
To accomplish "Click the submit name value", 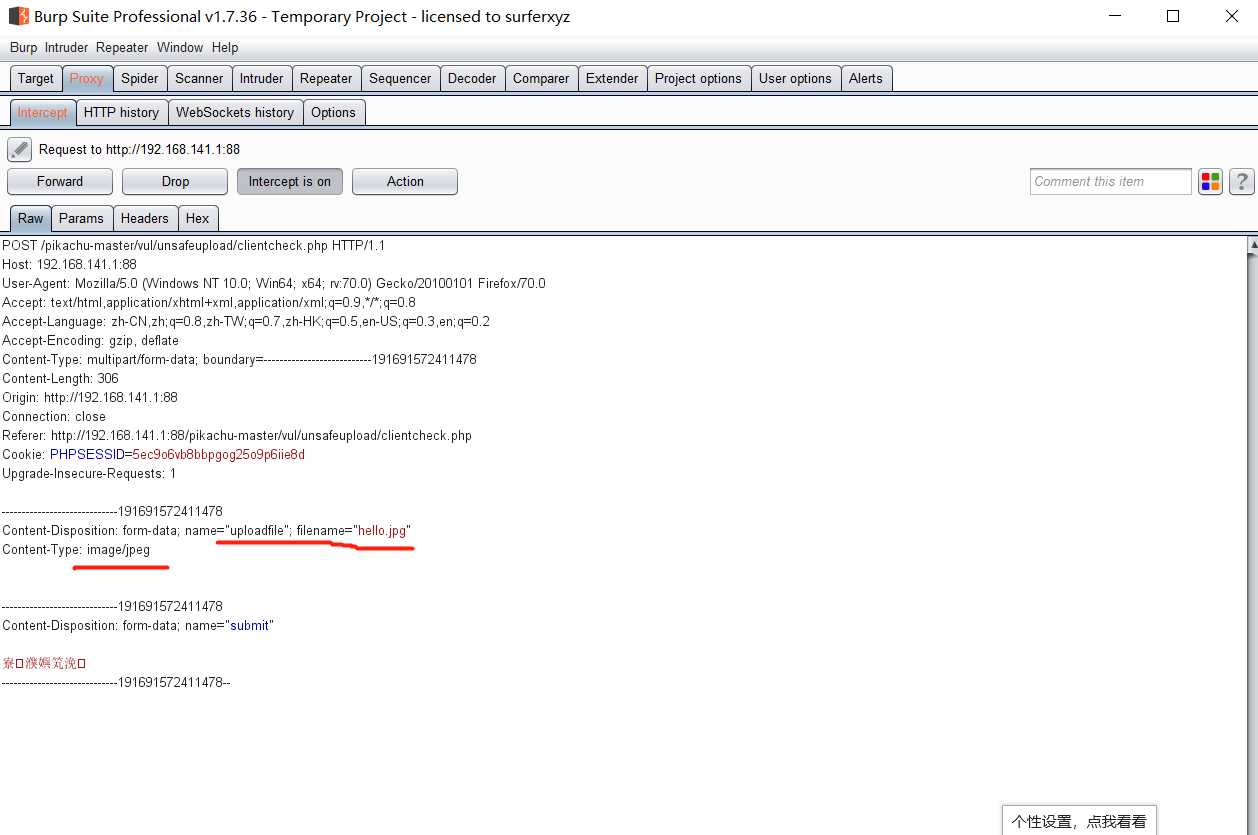I will [250, 625].
